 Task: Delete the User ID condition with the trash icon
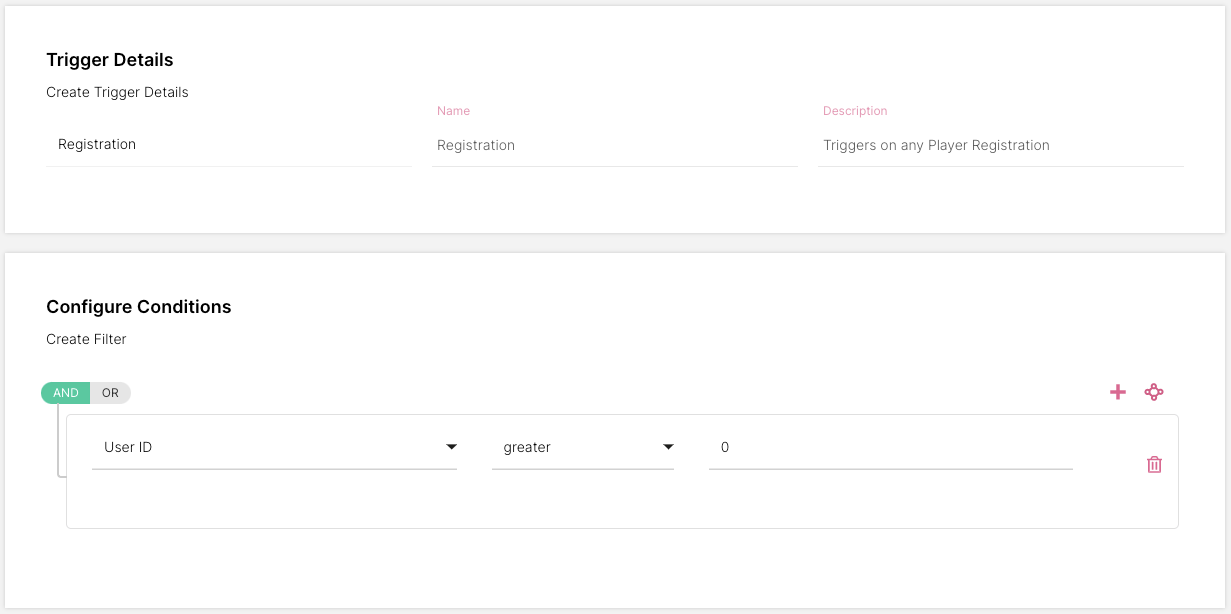point(1154,464)
